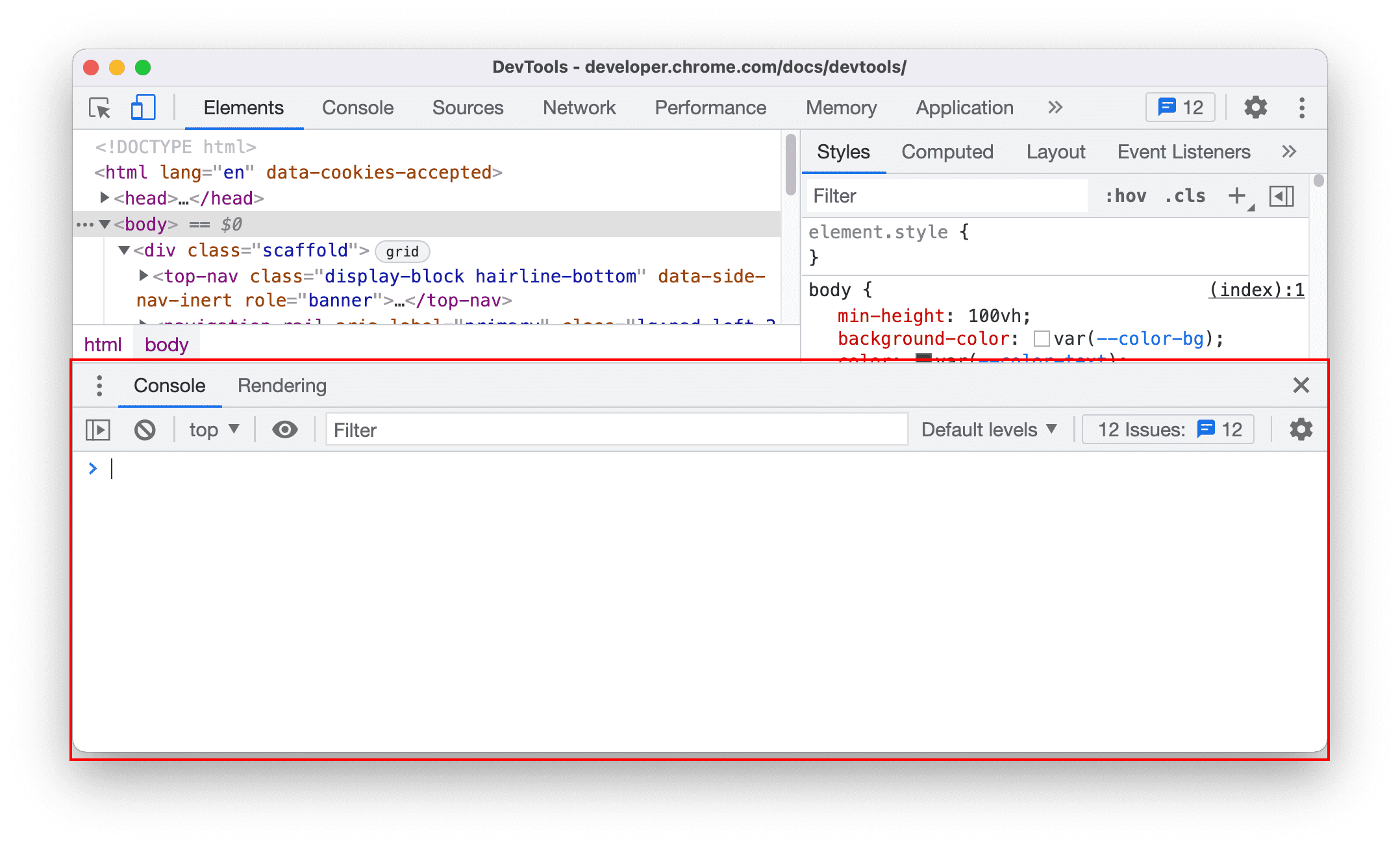The image size is (1400, 848).
Task: Toggle the eye visibility icon in console
Action: pos(285,430)
